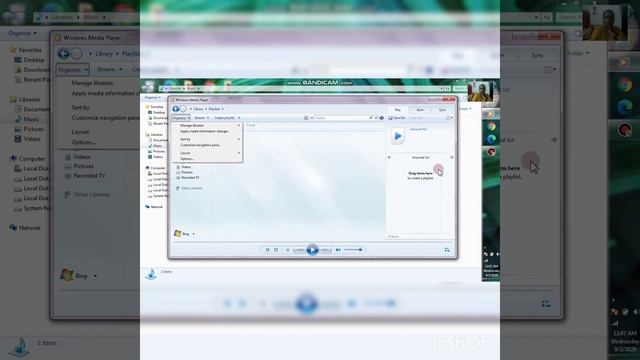The image size is (640, 360).
Task: Click music note icon in sharp Explorer details pane
Action: [151, 274]
